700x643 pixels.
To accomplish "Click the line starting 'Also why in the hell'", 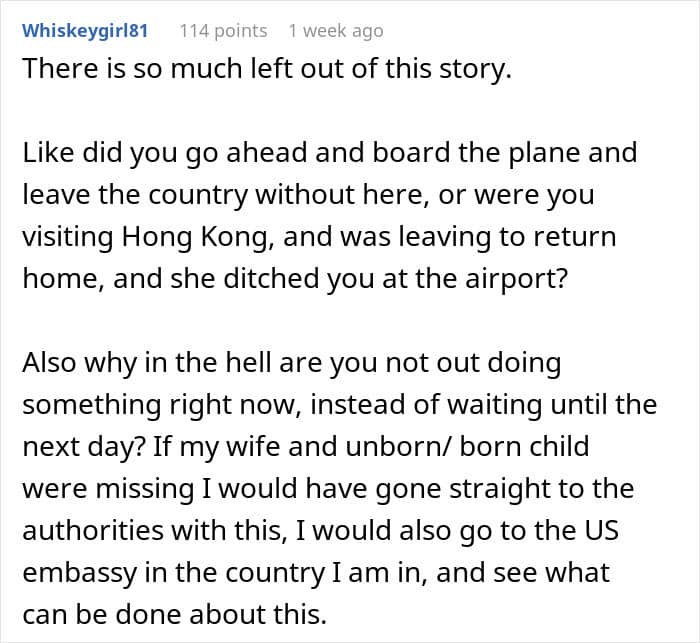I will tap(292, 363).
